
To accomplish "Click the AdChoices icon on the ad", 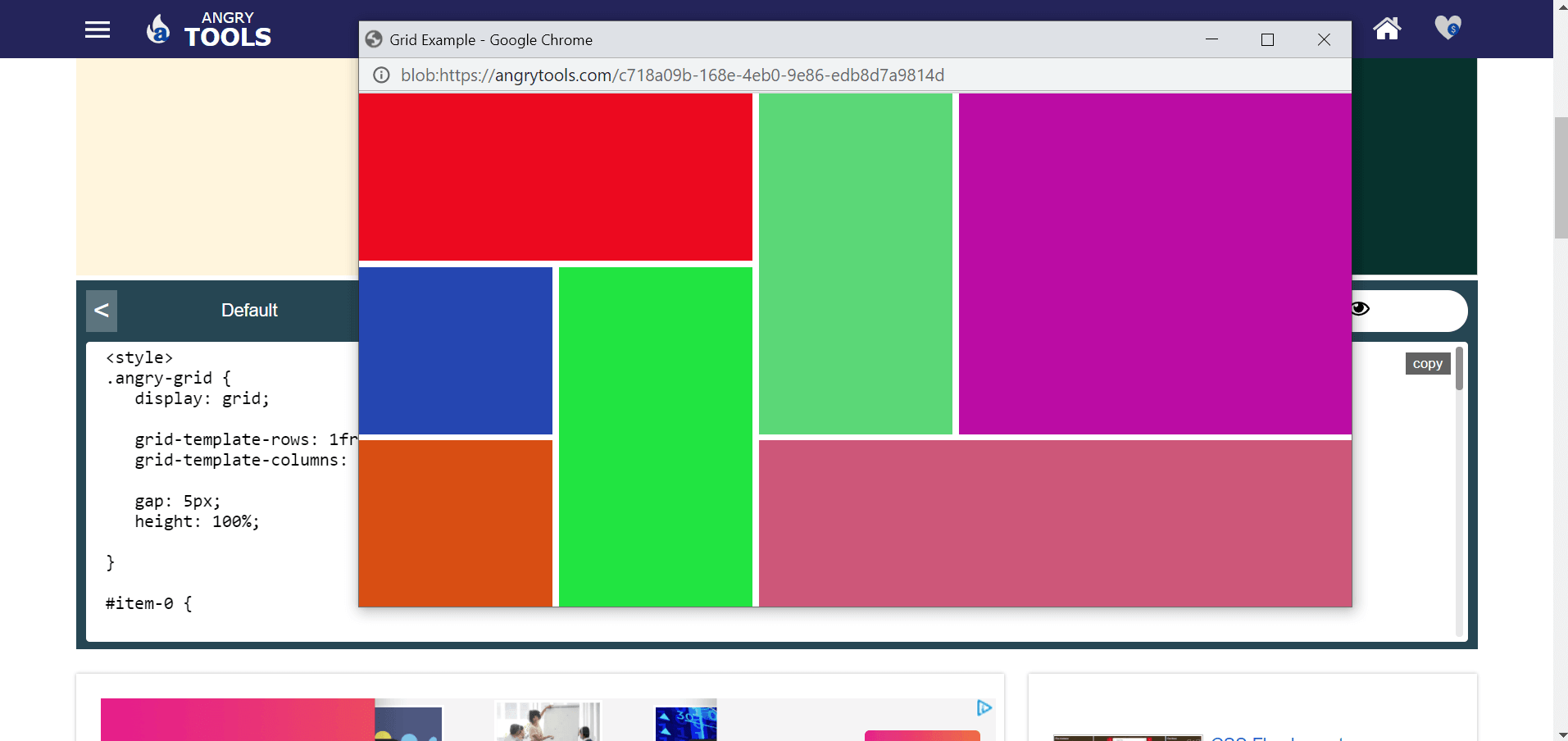I will coord(984,707).
